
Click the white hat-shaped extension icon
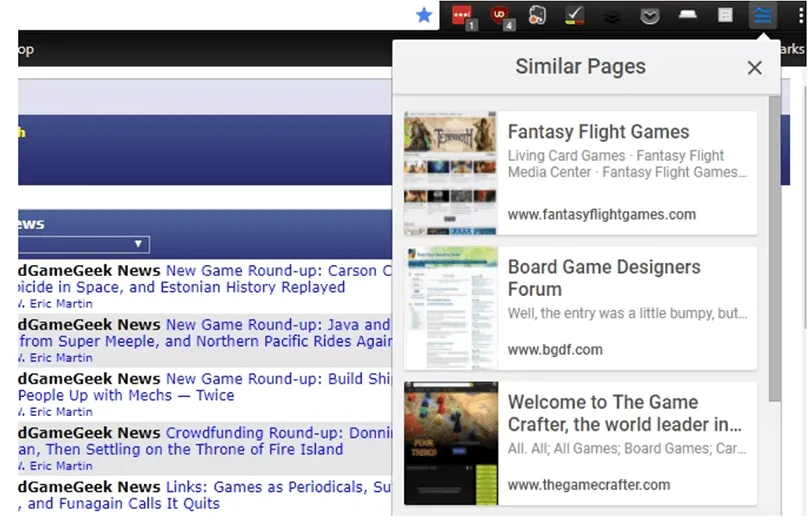tap(689, 15)
